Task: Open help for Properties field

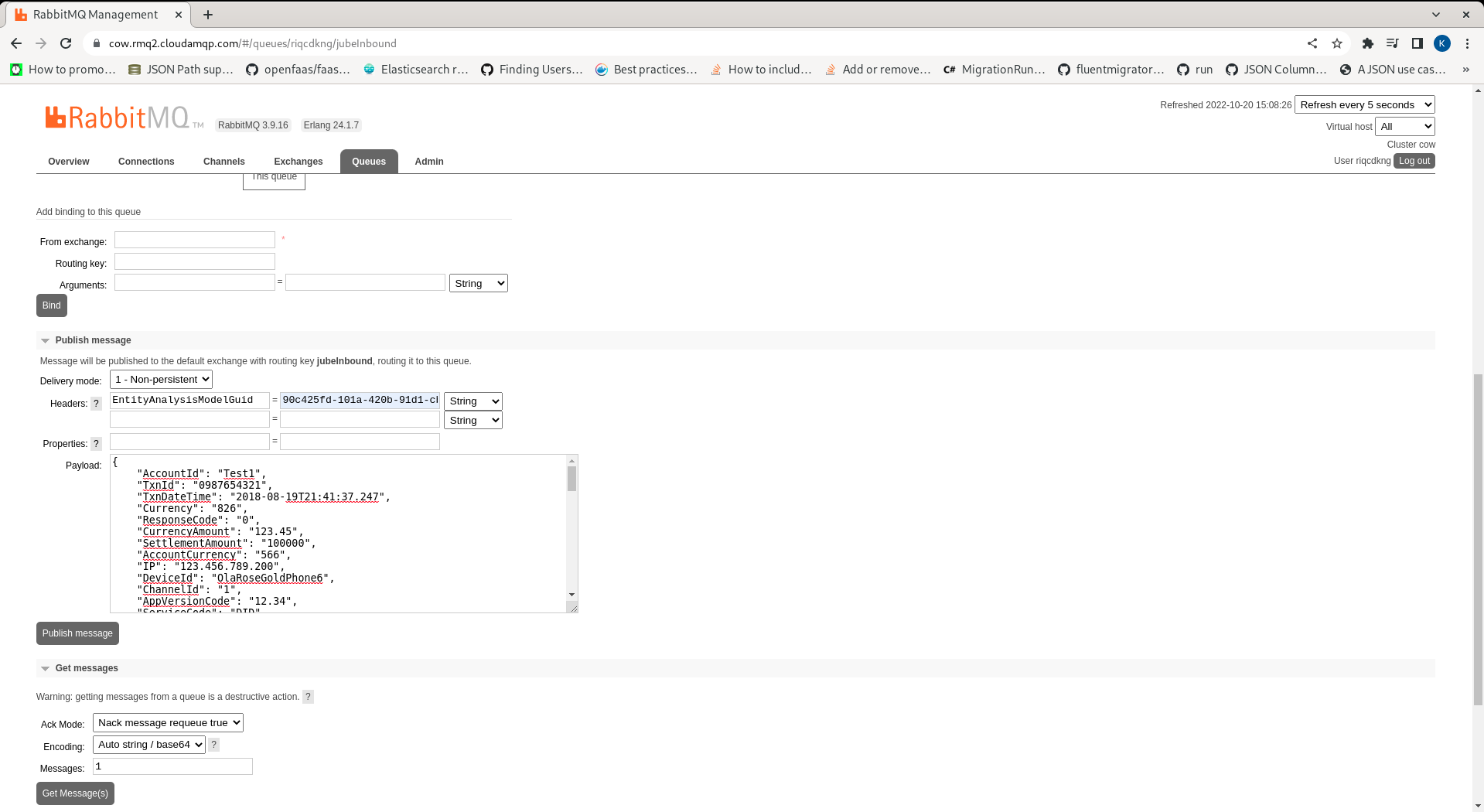Action: pyautogui.click(x=96, y=444)
